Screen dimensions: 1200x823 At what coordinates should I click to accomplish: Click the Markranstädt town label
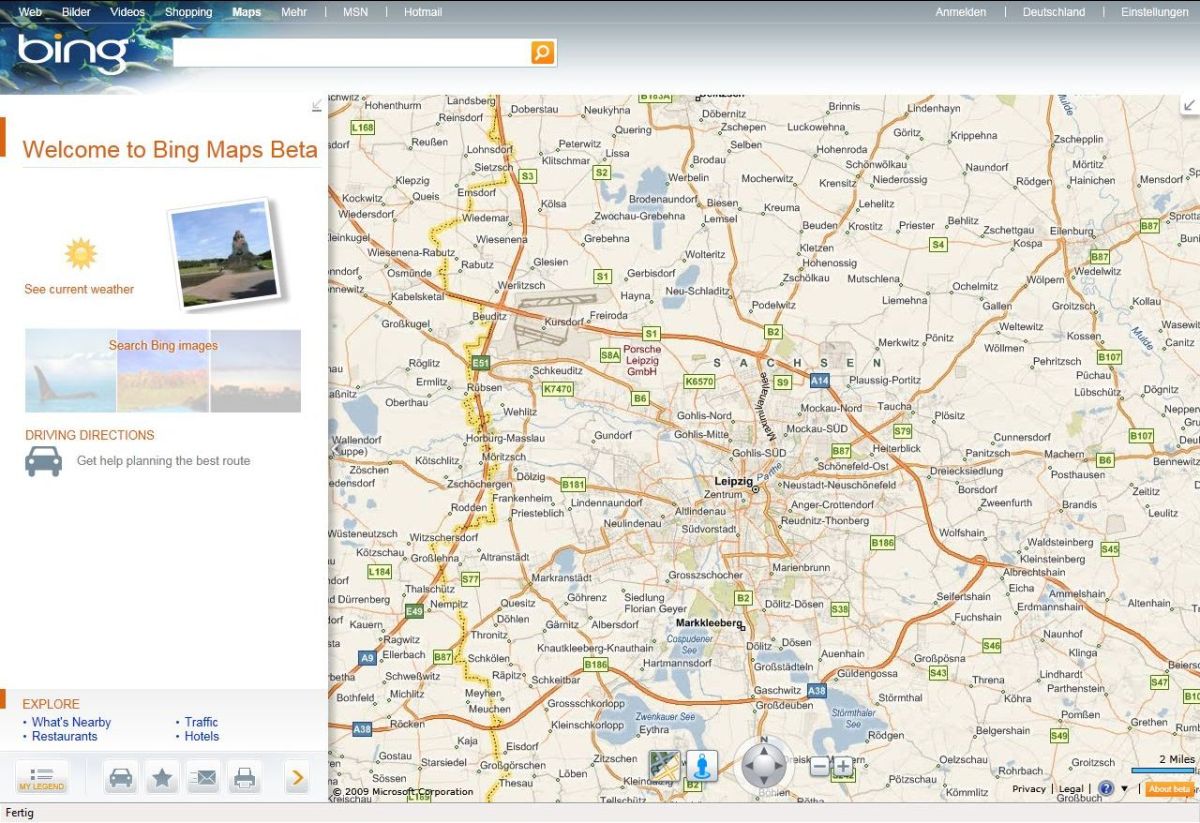pos(561,578)
